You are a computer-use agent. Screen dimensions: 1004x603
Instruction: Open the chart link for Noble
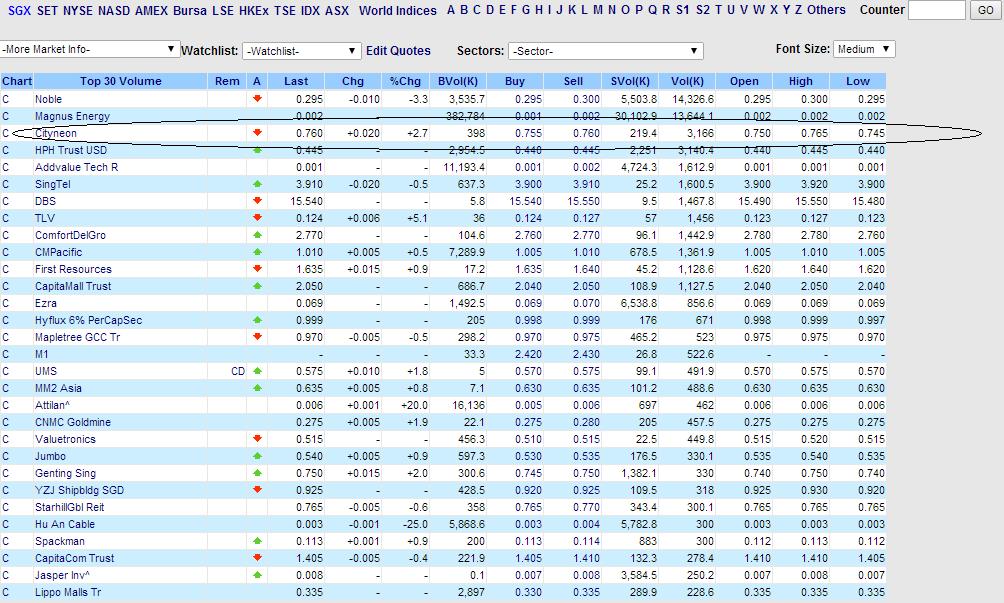(6, 99)
